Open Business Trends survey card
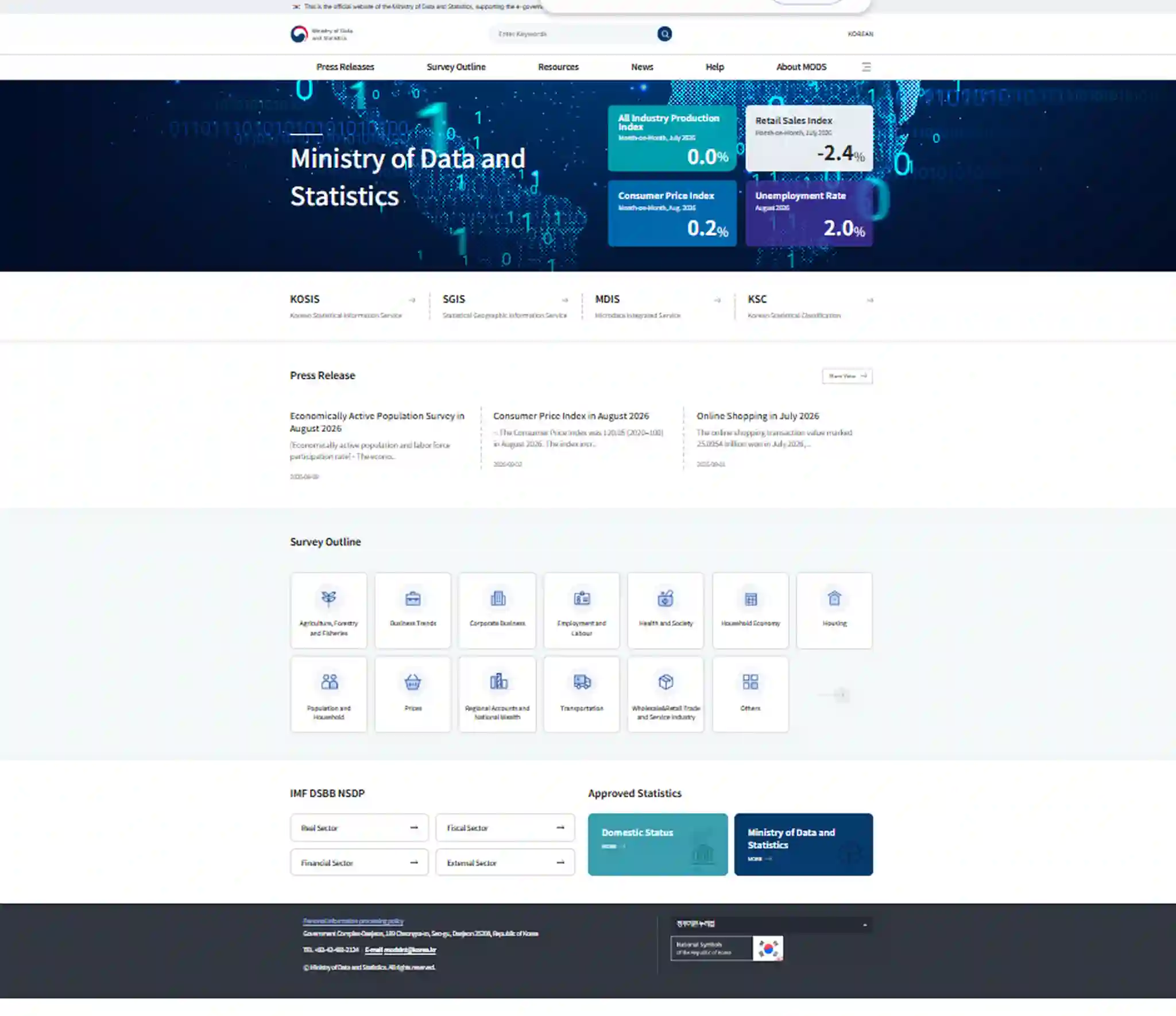Screen dimensions: 1176x1016 [413, 610]
